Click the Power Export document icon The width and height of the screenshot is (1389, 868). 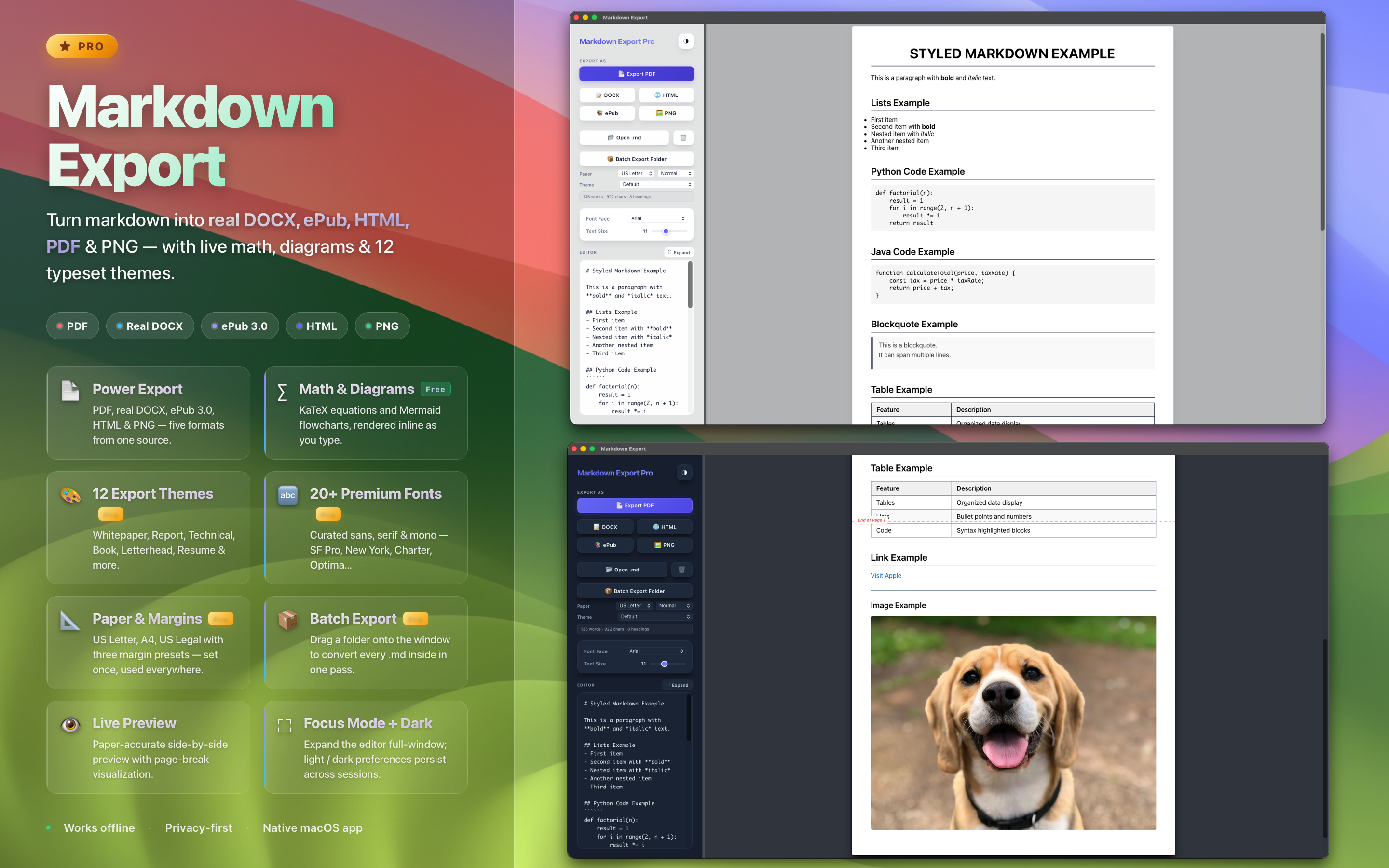pyautogui.click(x=70, y=391)
